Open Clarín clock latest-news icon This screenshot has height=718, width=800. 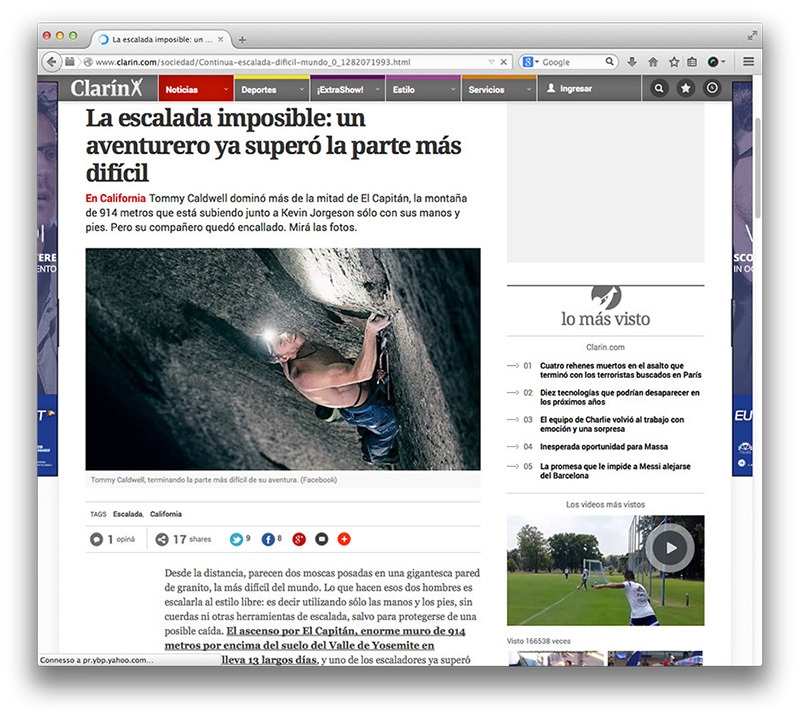[712, 88]
